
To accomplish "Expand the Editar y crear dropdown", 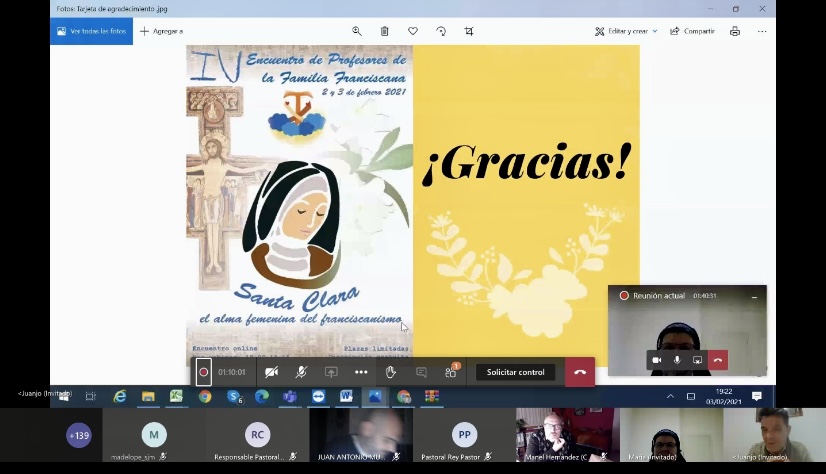I will pyautogui.click(x=627, y=31).
